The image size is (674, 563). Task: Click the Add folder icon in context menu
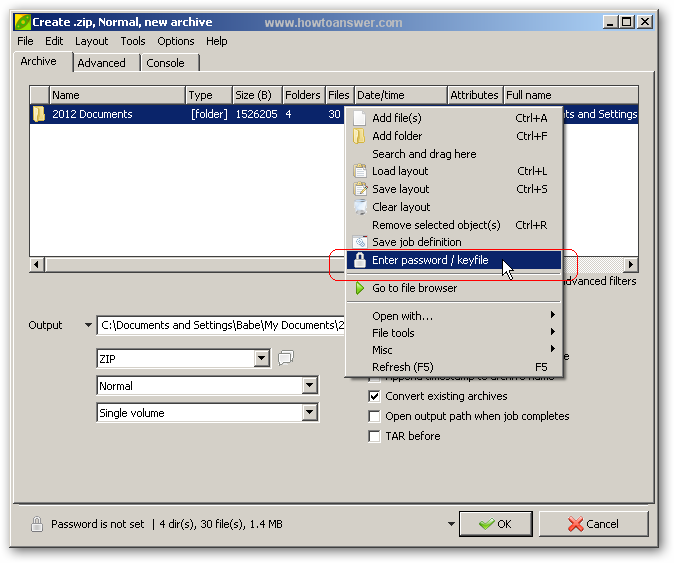point(359,136)
